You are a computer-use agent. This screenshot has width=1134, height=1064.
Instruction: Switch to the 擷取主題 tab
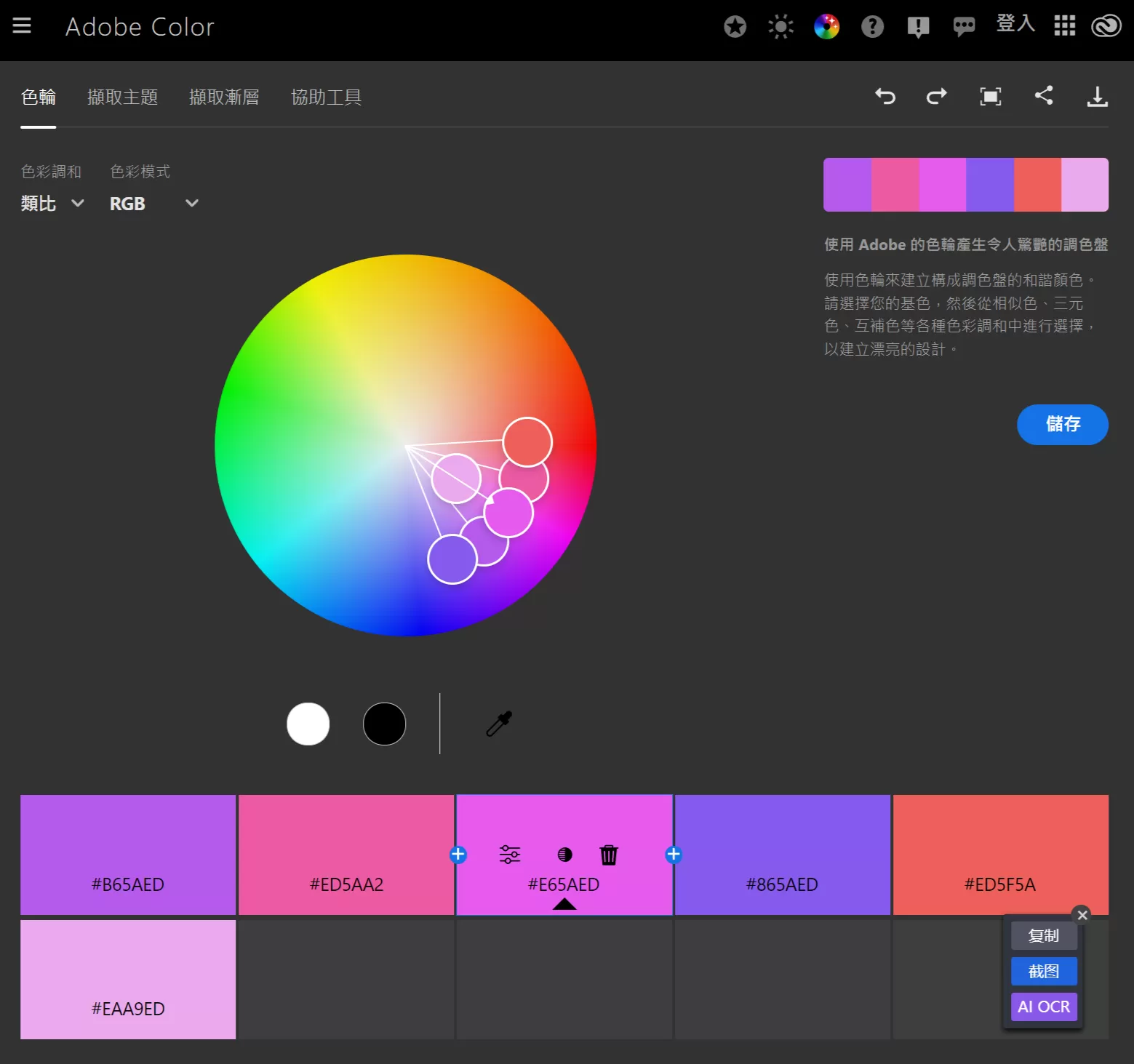pos(123,97)
